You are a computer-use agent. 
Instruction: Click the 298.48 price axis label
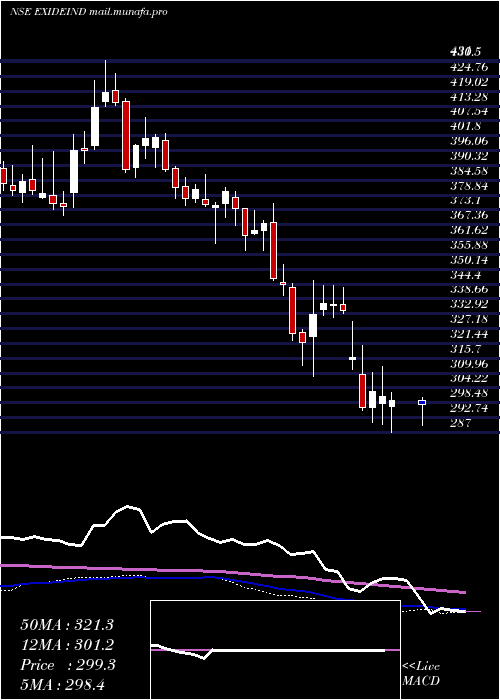468,393
